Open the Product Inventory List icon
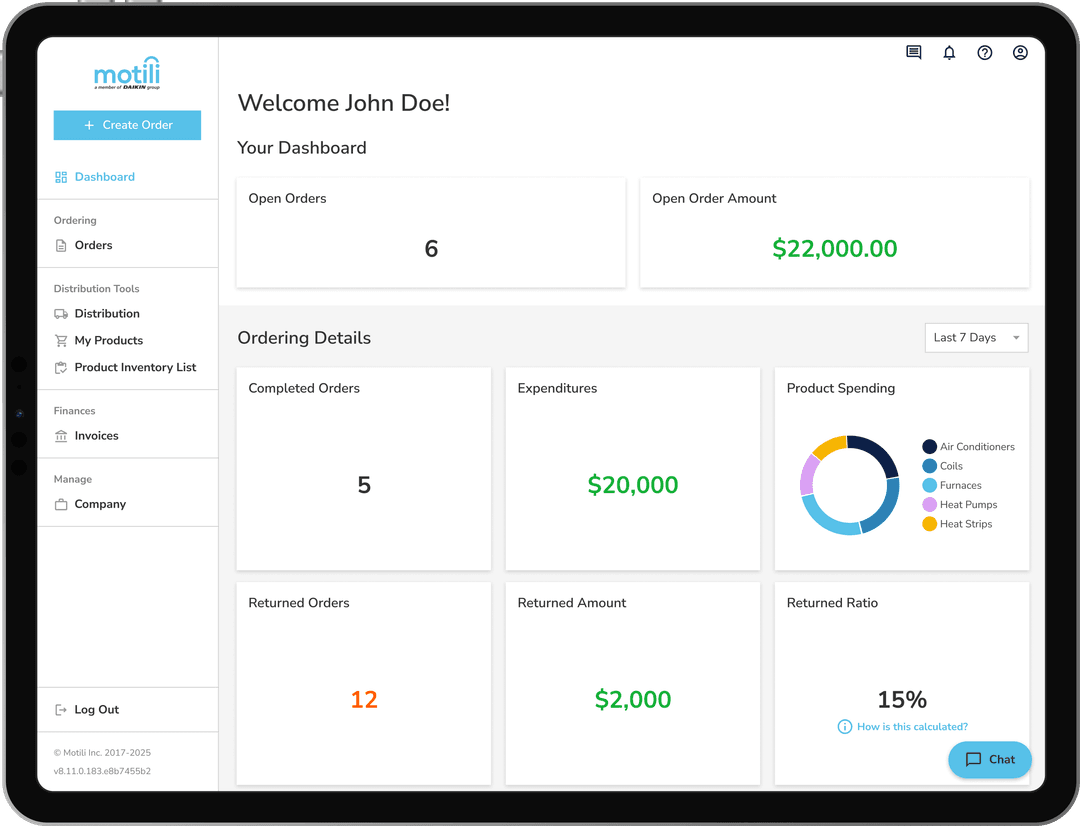Viewport: 1080px width, 826px height. click(60, 367)
